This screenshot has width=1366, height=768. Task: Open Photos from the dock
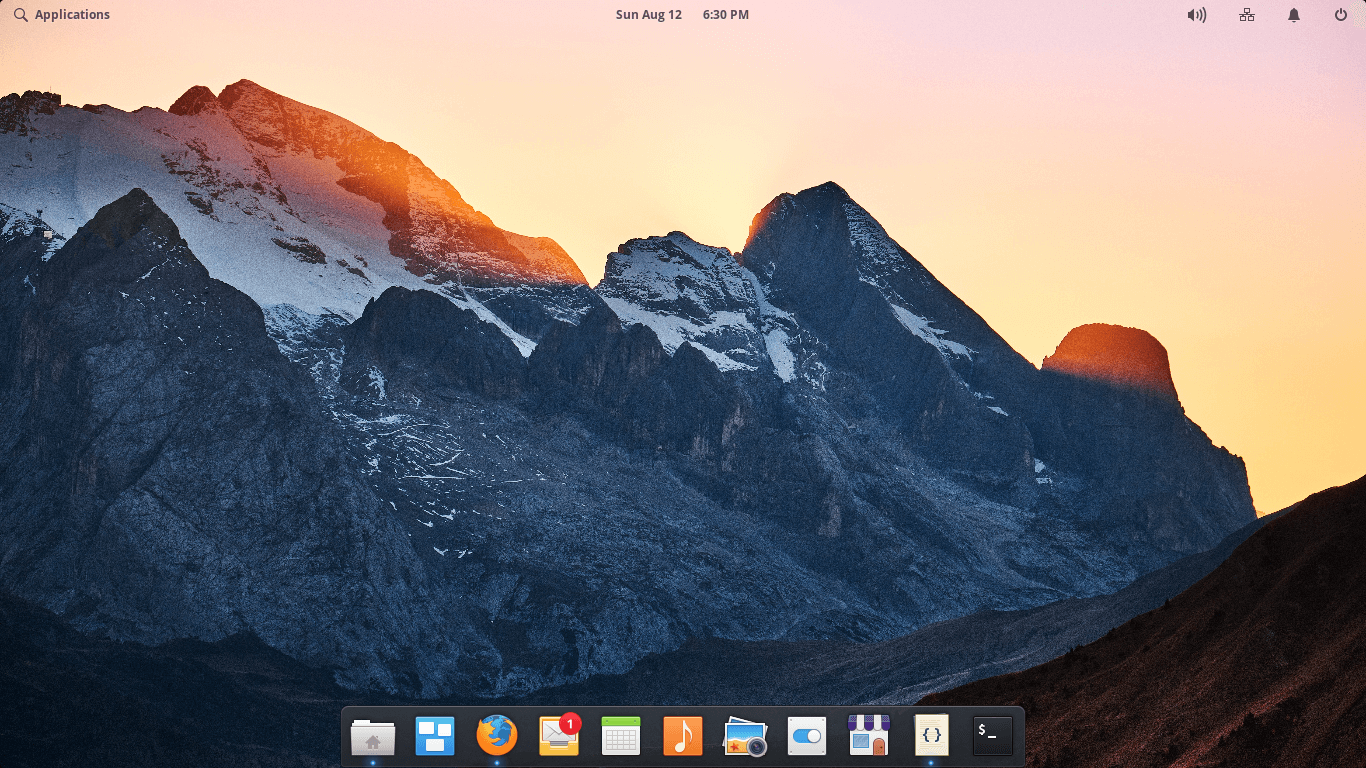745,737
